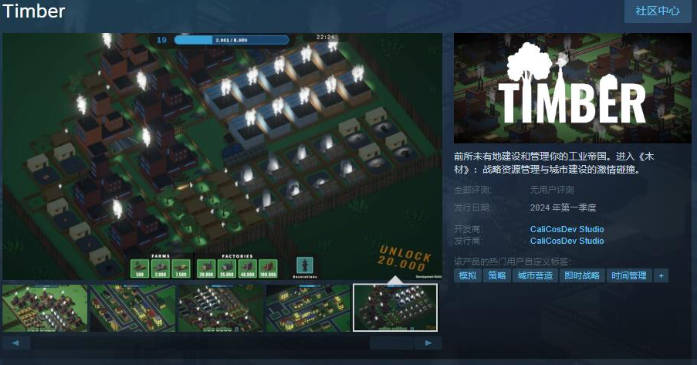Click the plus button to add tags
The width and height of the screenshot is (697, 365).
[661, 276]
